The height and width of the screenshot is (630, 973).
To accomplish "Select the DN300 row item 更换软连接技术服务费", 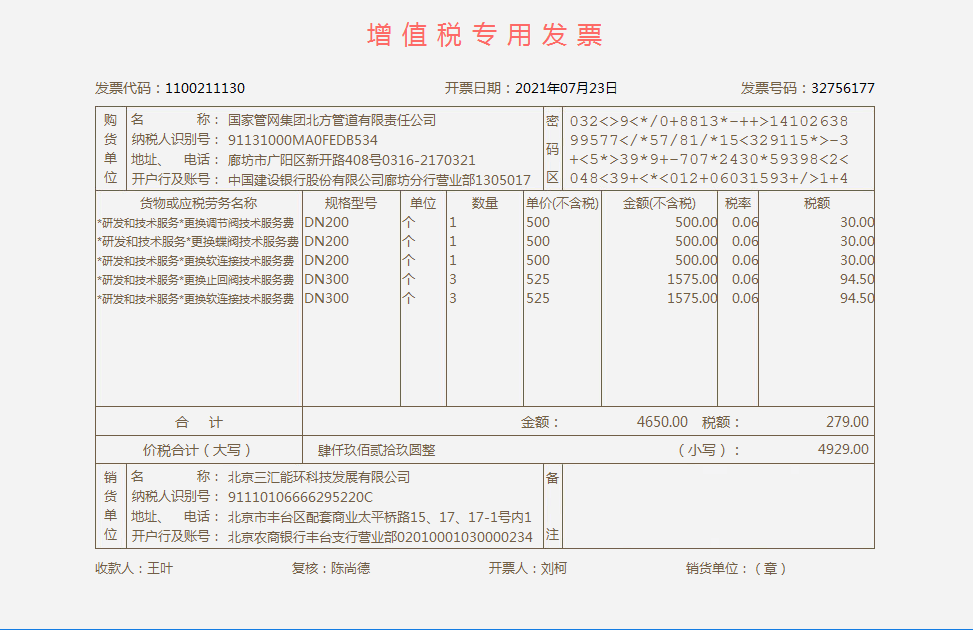I will [239, 299].
